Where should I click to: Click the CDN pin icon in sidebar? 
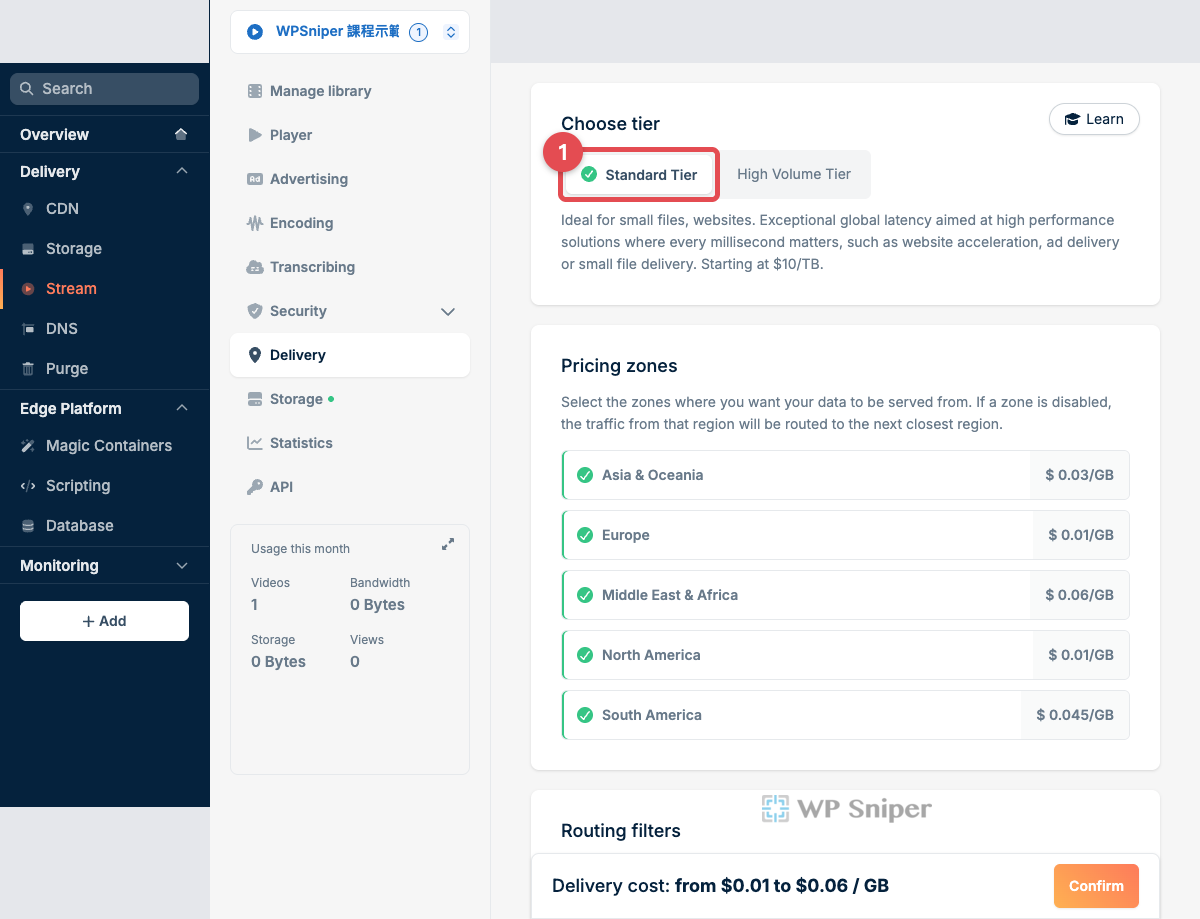click(28, 209)
